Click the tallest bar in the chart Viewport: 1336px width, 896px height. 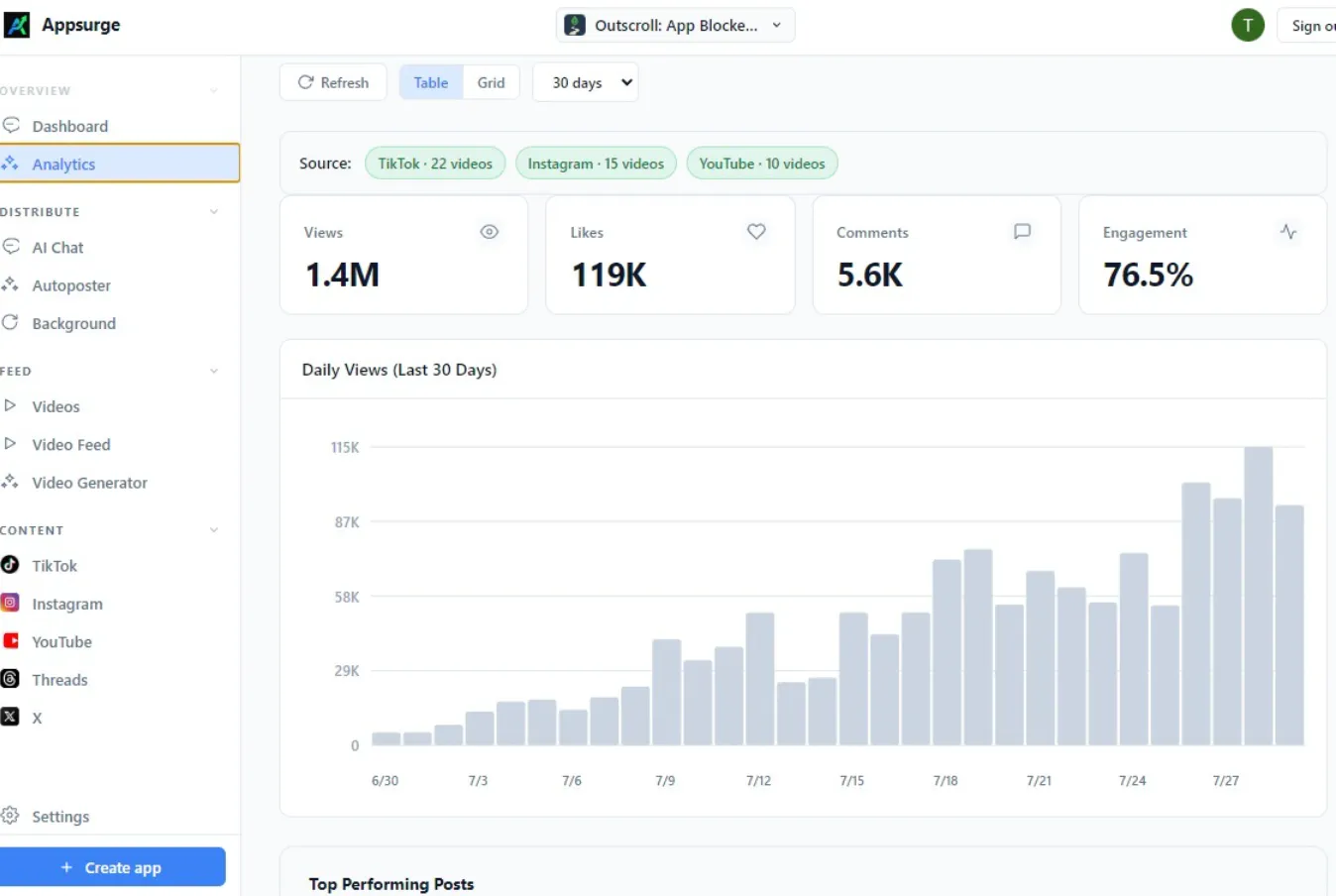(1259, 596)
